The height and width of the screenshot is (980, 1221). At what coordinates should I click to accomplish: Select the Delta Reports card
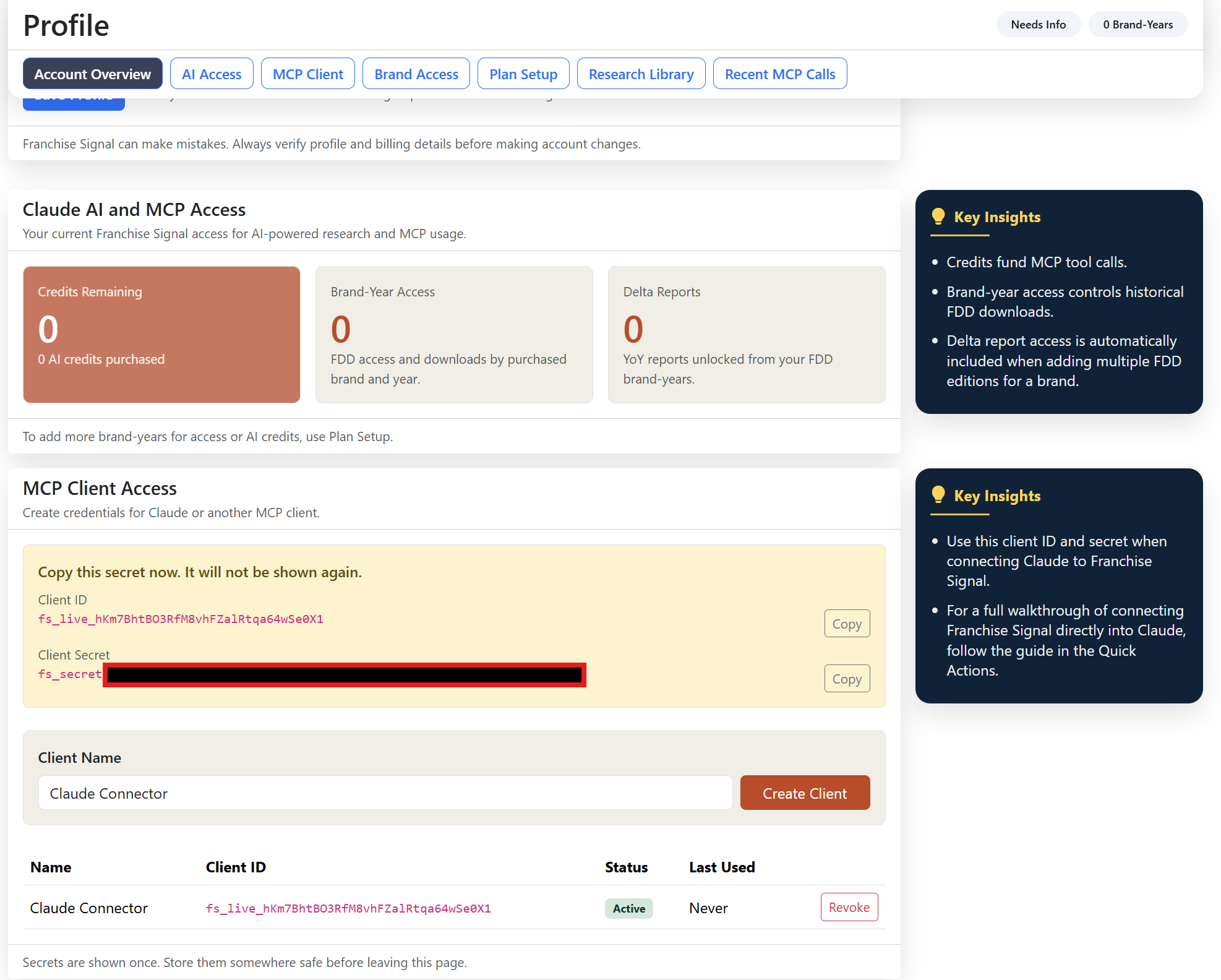[x=747, y=335]
